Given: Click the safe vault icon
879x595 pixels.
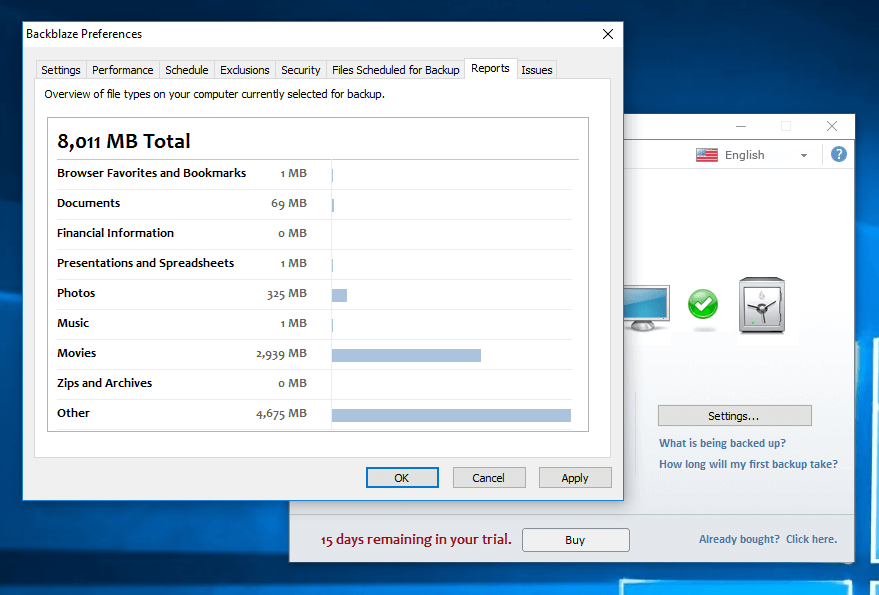Looking at the screenshot, I should point(761,306).
